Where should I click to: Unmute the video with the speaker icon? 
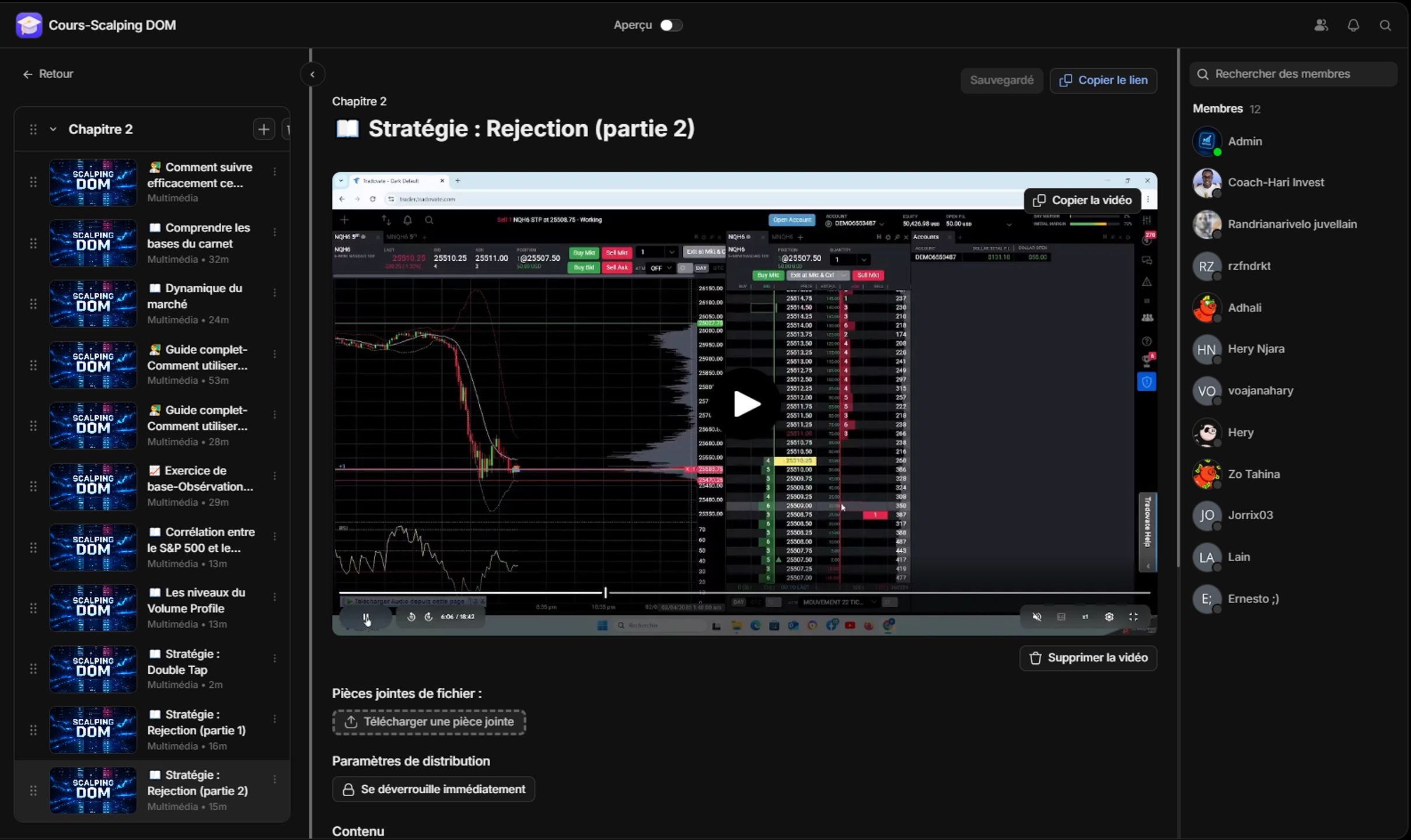1037,617
